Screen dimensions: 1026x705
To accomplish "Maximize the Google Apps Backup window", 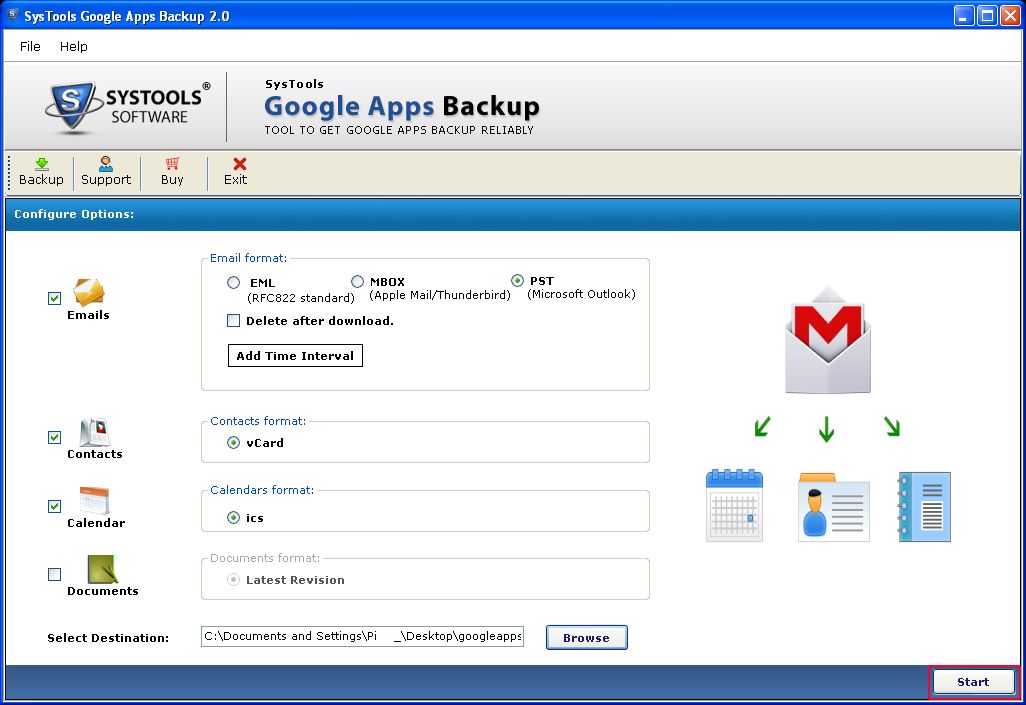I will point(987,16).
